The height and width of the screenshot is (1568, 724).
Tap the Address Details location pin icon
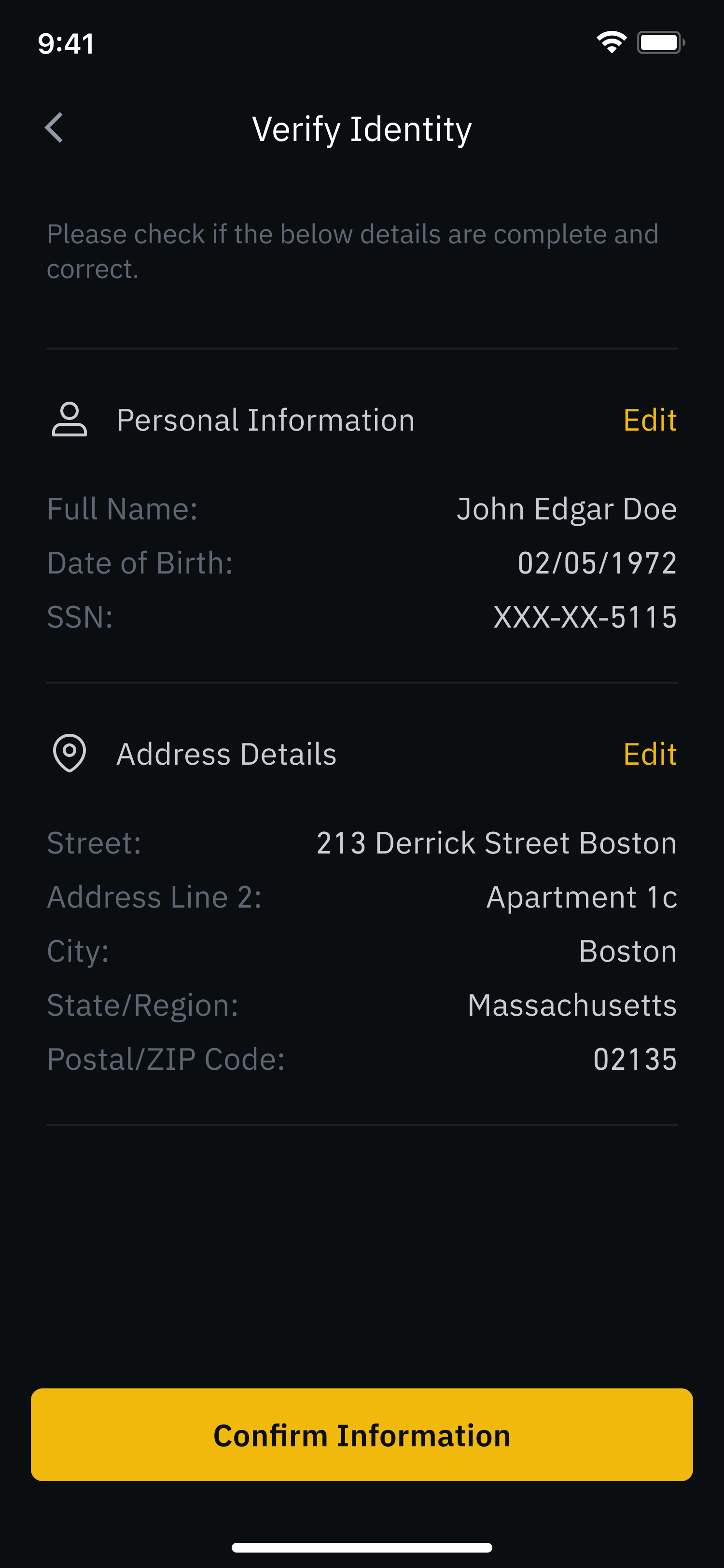(x=70, y=753)
